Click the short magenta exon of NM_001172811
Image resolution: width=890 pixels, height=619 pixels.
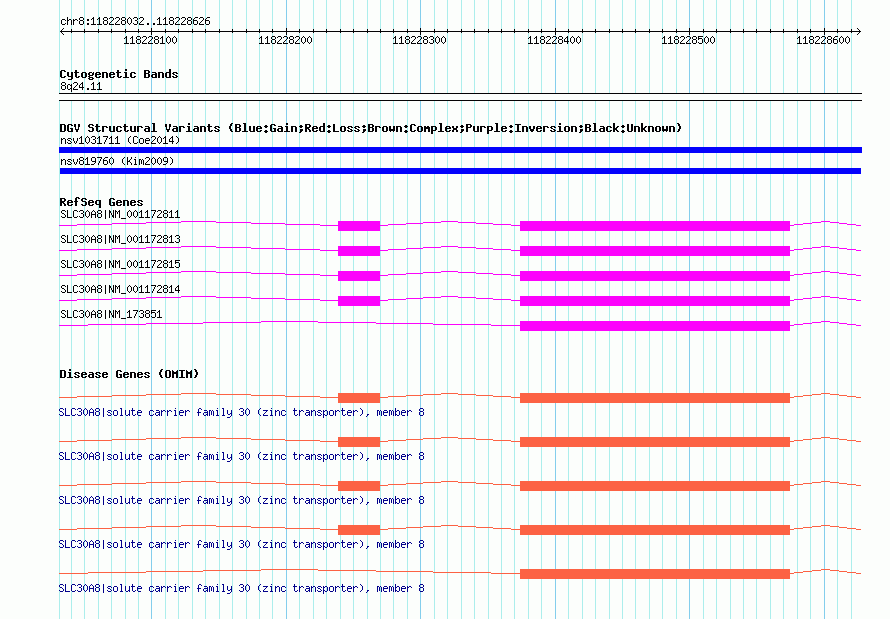tap(359, 226)
